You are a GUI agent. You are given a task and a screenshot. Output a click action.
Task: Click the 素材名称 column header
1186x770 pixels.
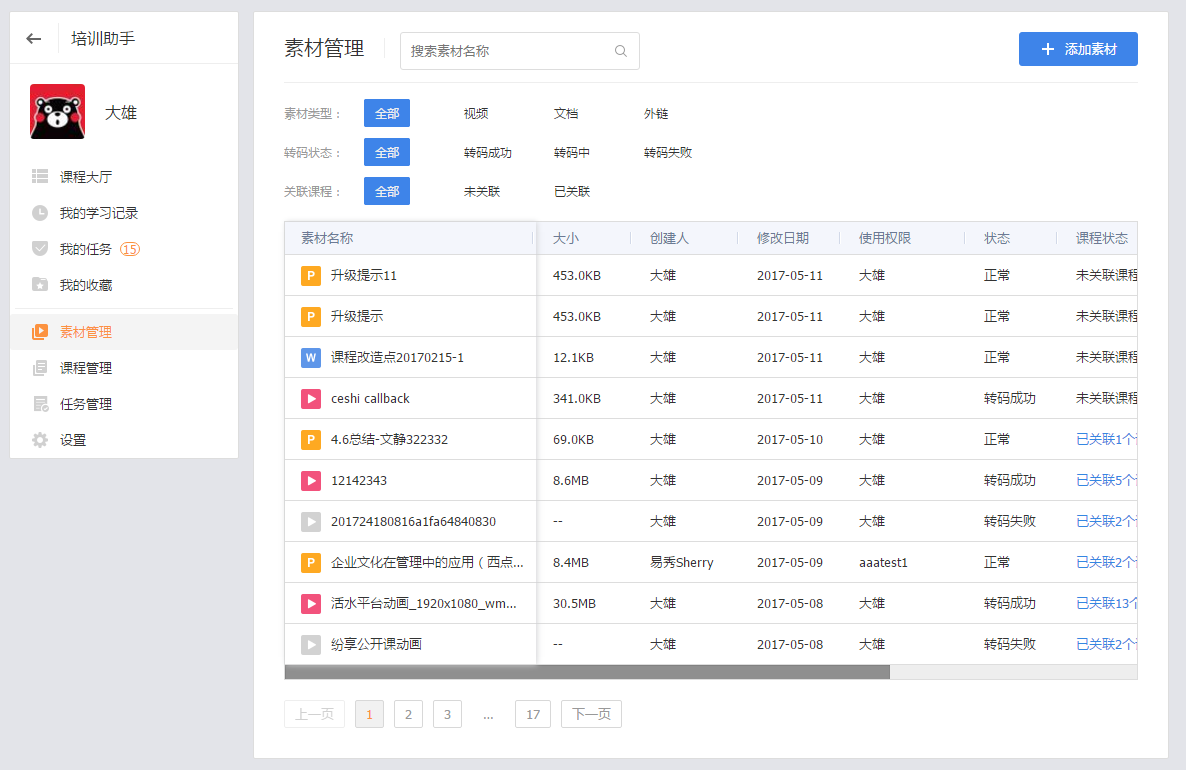point(328,238)
